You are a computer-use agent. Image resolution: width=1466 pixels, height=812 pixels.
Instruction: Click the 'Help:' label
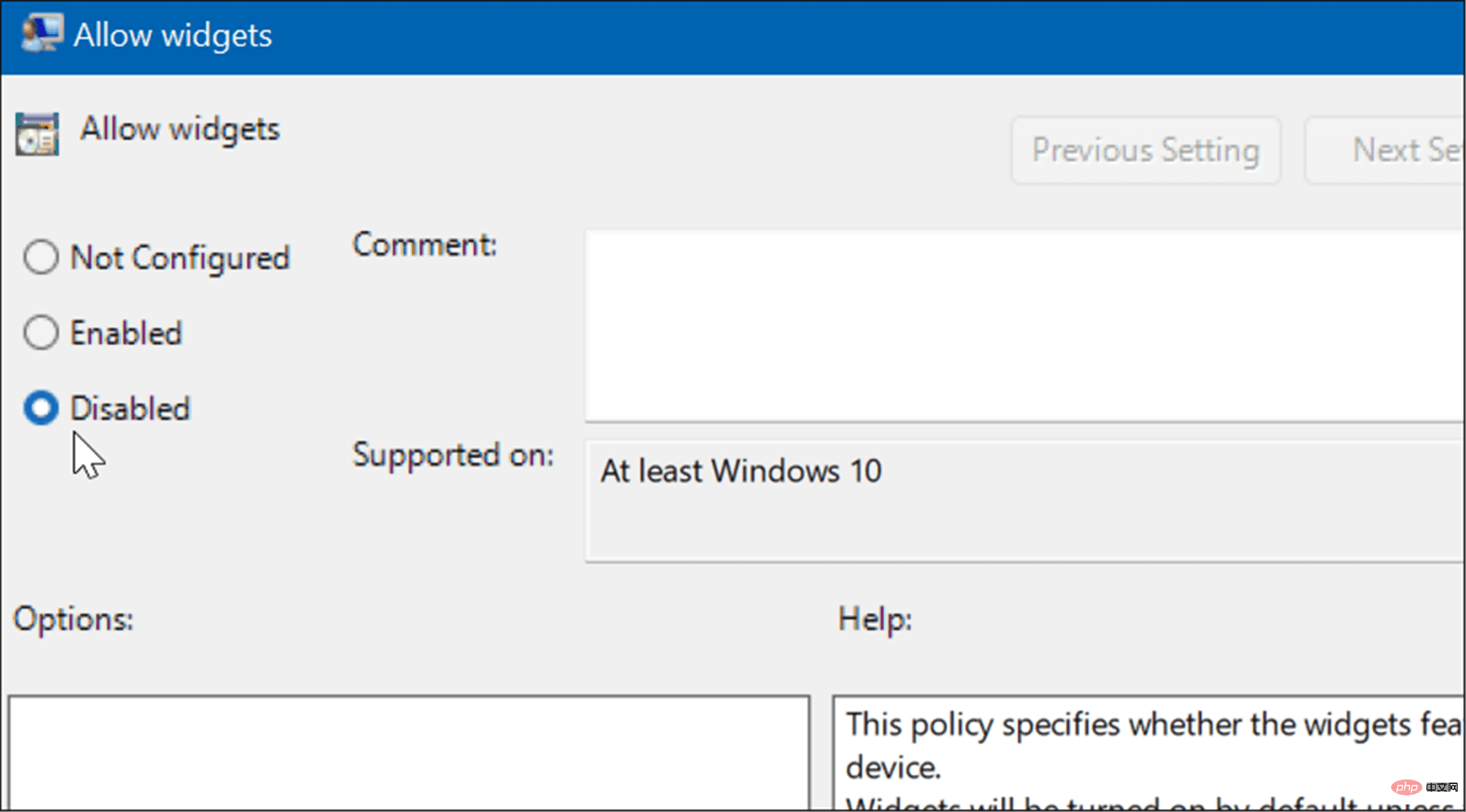pos(875,620)
